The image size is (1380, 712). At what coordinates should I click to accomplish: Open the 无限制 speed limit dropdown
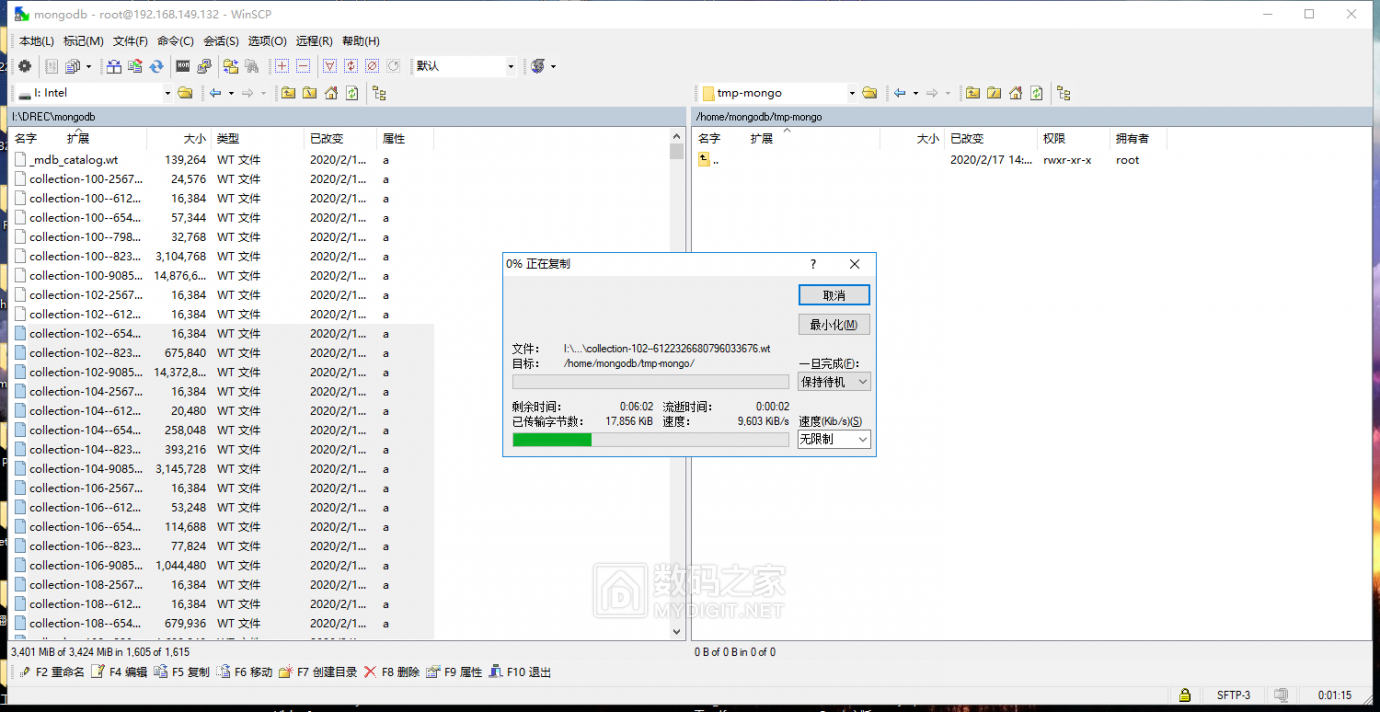833,439
